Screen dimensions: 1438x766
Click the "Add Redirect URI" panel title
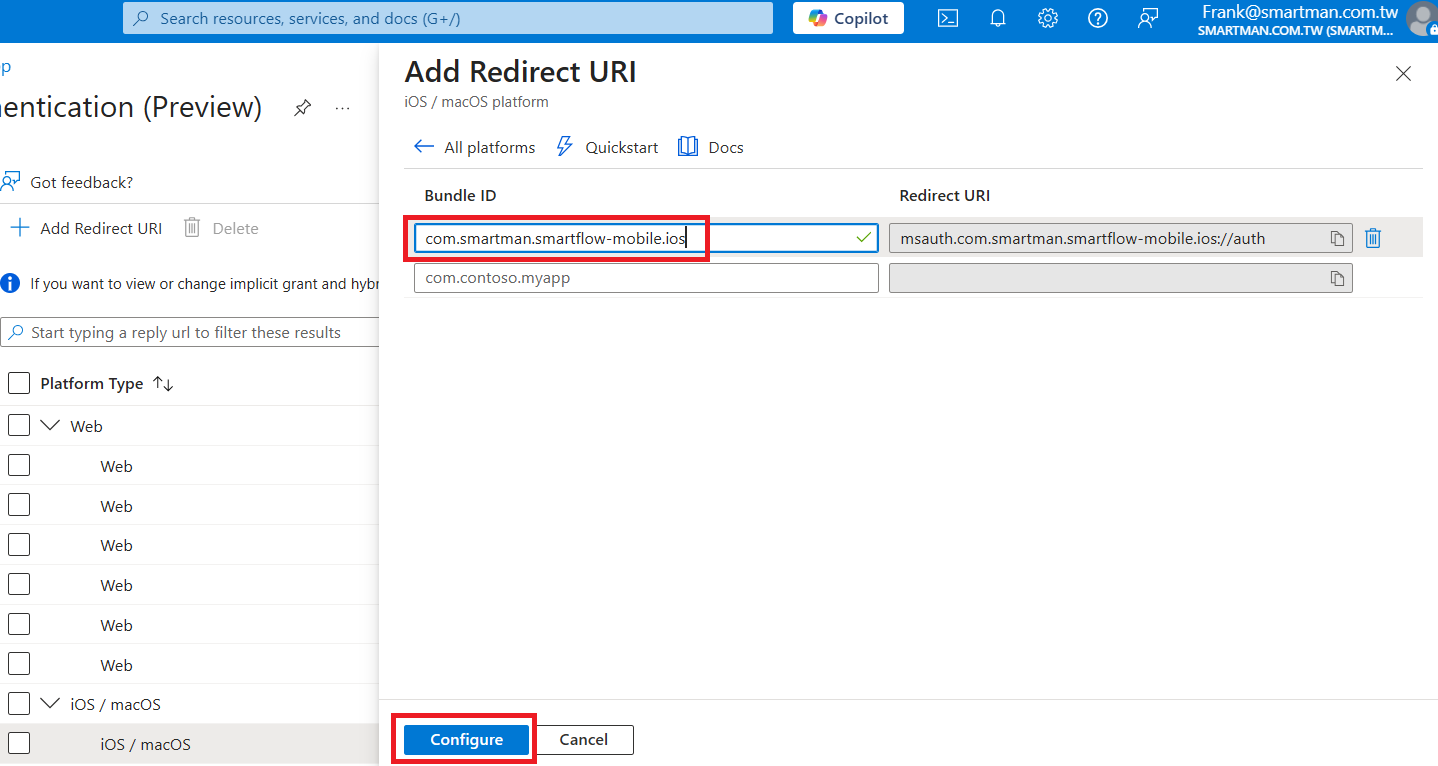520,72
